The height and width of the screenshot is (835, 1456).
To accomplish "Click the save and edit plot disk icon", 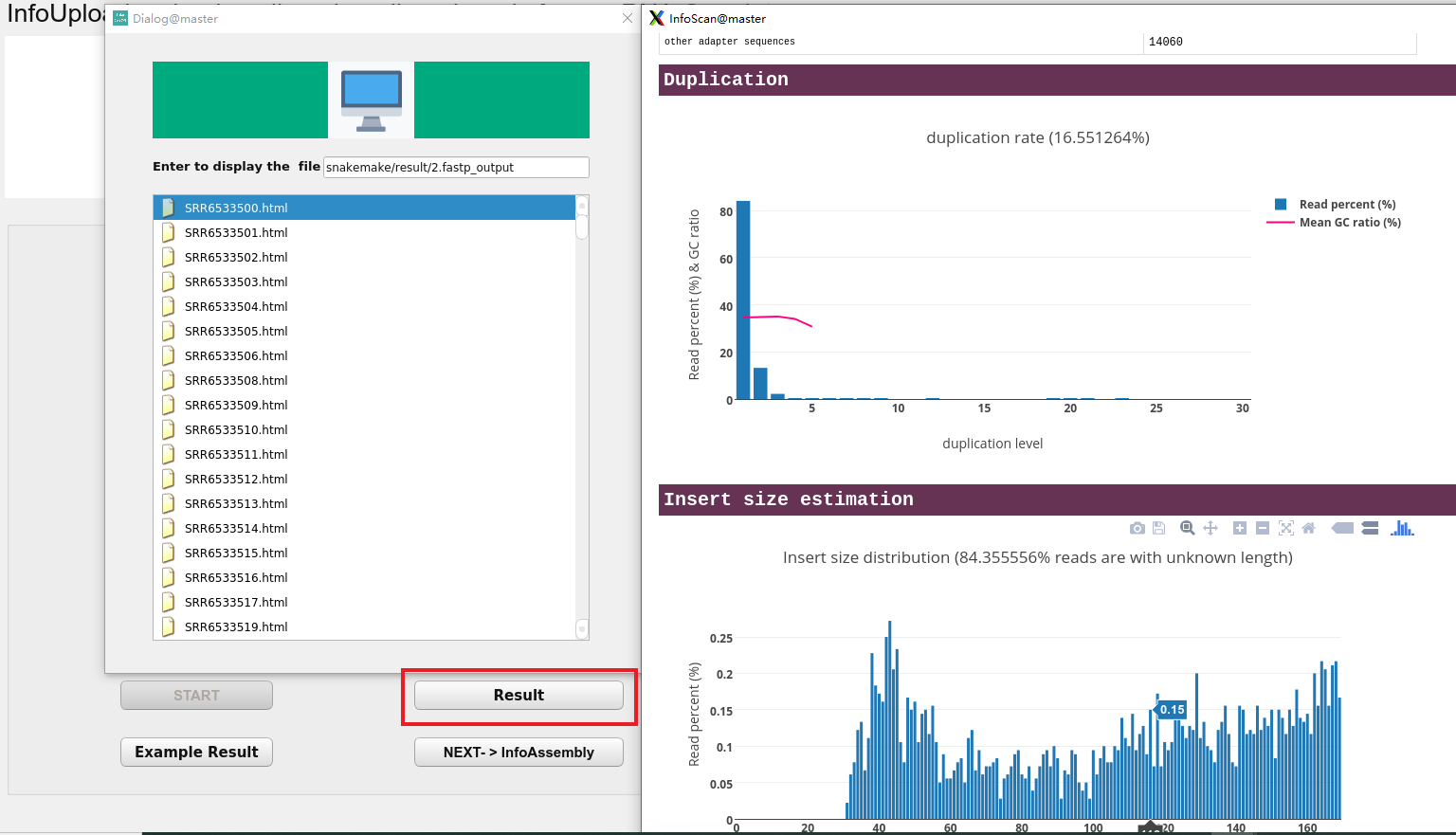I will tap(1158, 528).
